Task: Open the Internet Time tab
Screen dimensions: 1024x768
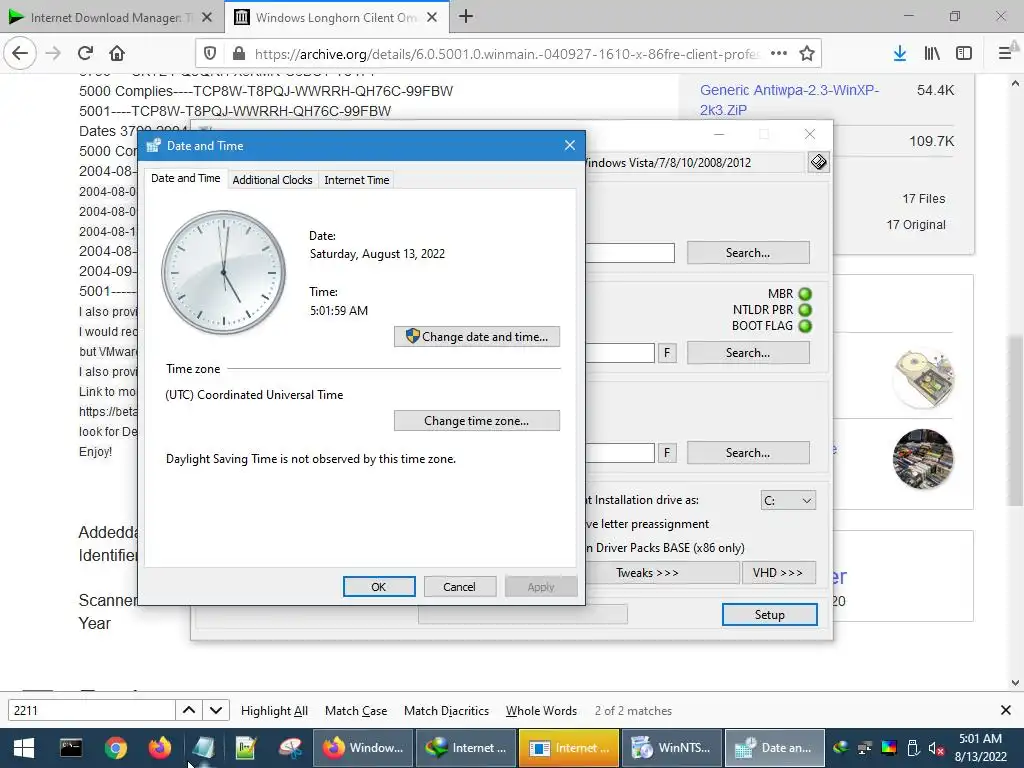Action: (x=357, y=180)
